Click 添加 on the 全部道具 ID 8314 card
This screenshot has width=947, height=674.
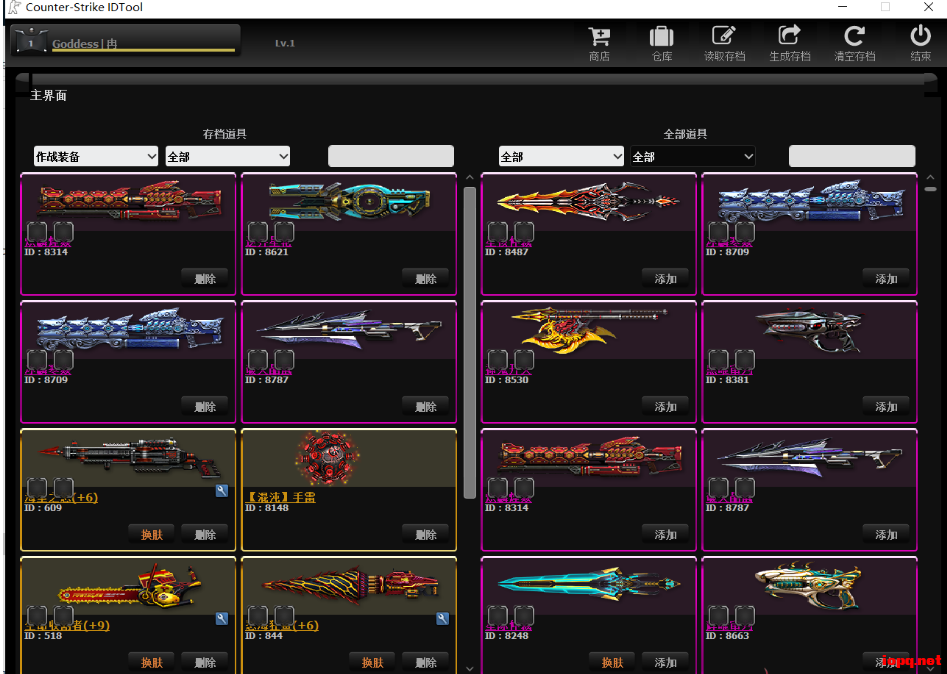click(x=665, y=534)
